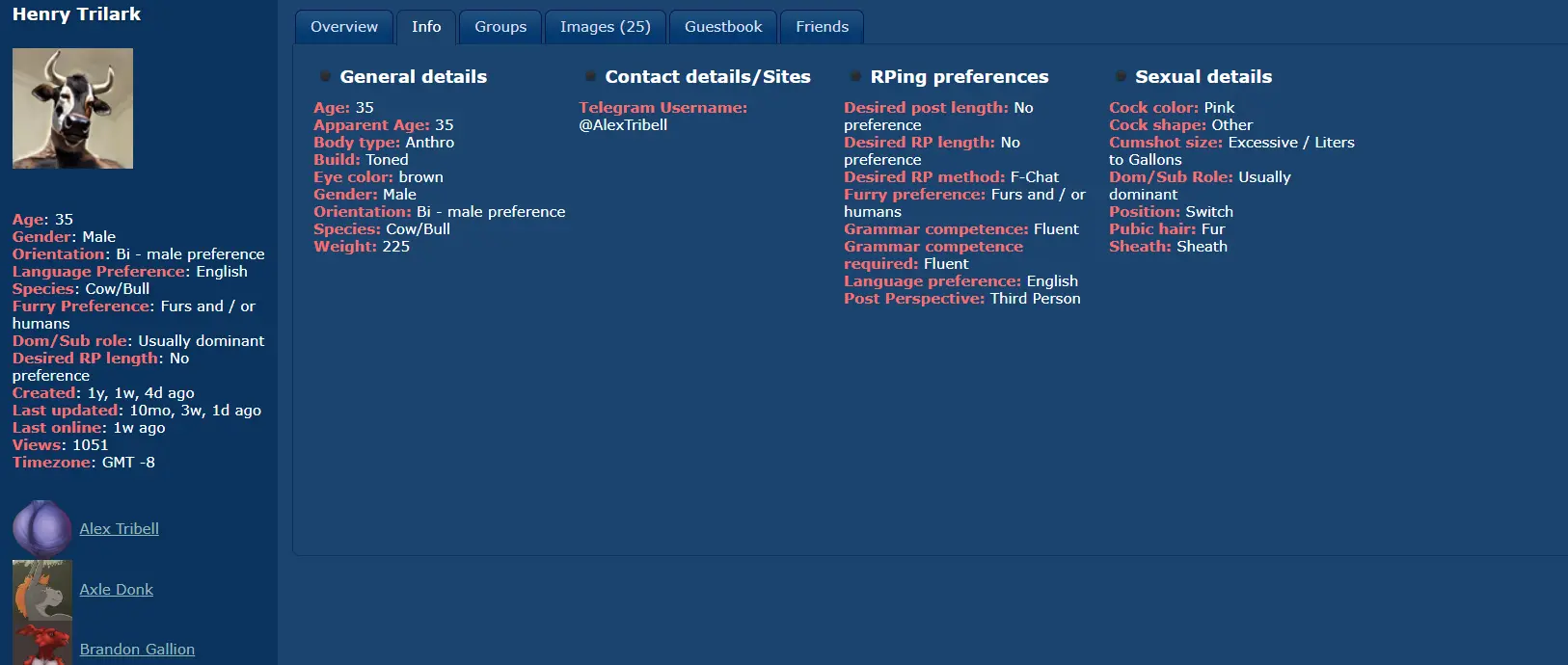Open the Alex Tribell character link

click(x=120, y=528)
